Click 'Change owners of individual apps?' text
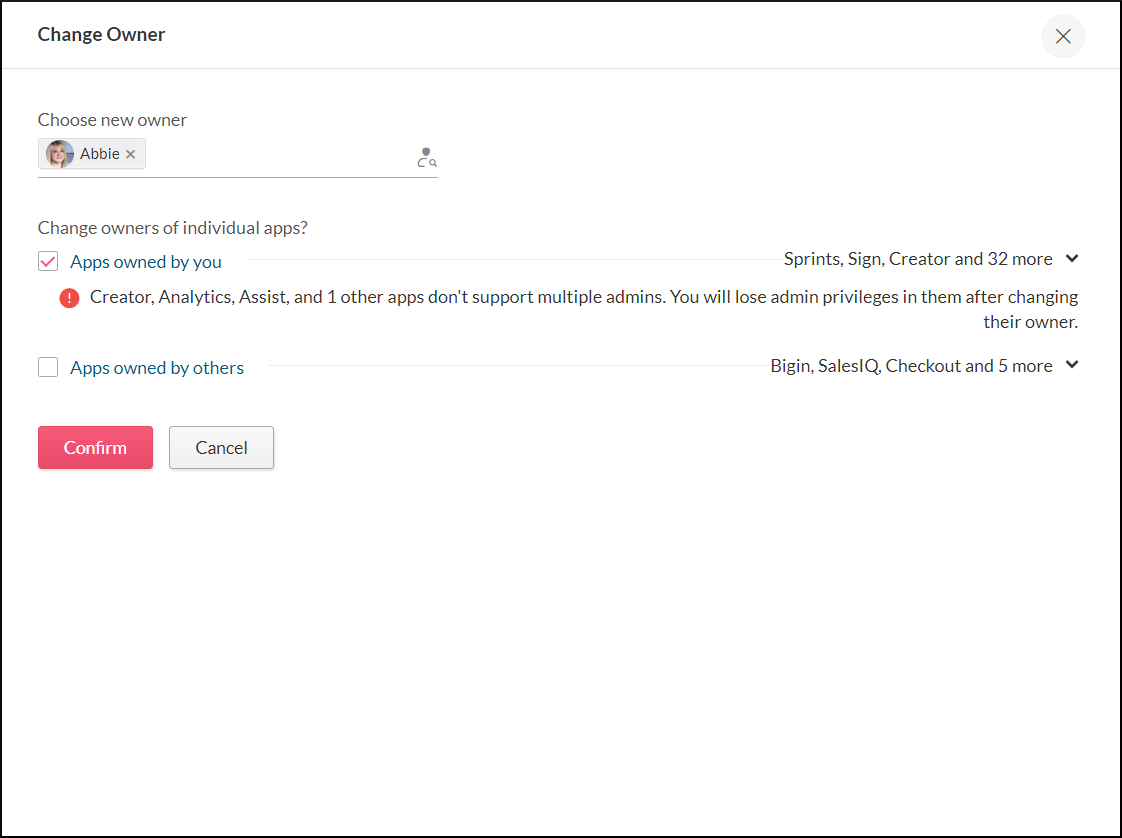The width and height of the screenshot is (1122, 838). tap(172, 228)
